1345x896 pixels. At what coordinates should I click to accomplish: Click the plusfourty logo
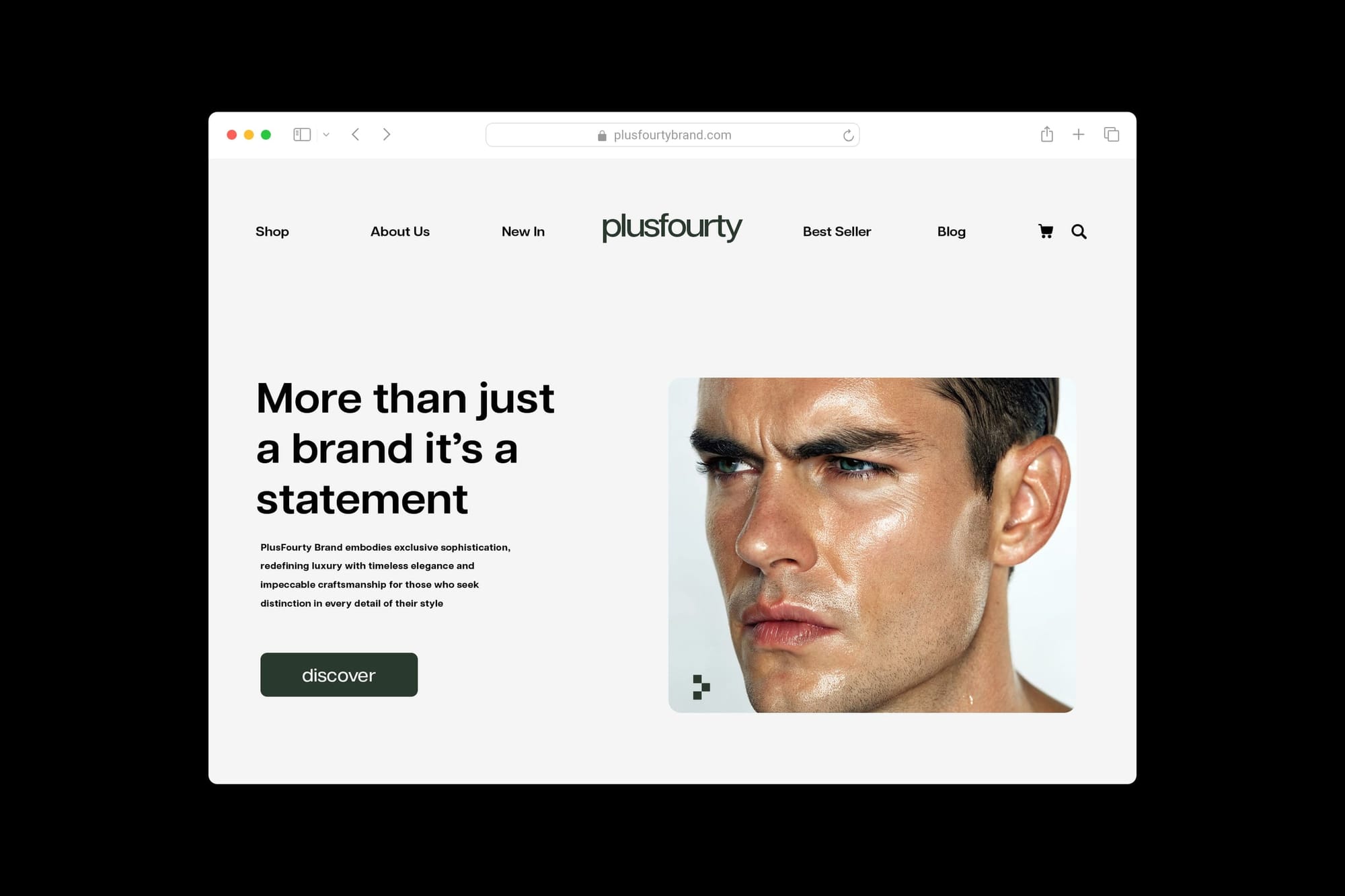click(x=672, y=227)
